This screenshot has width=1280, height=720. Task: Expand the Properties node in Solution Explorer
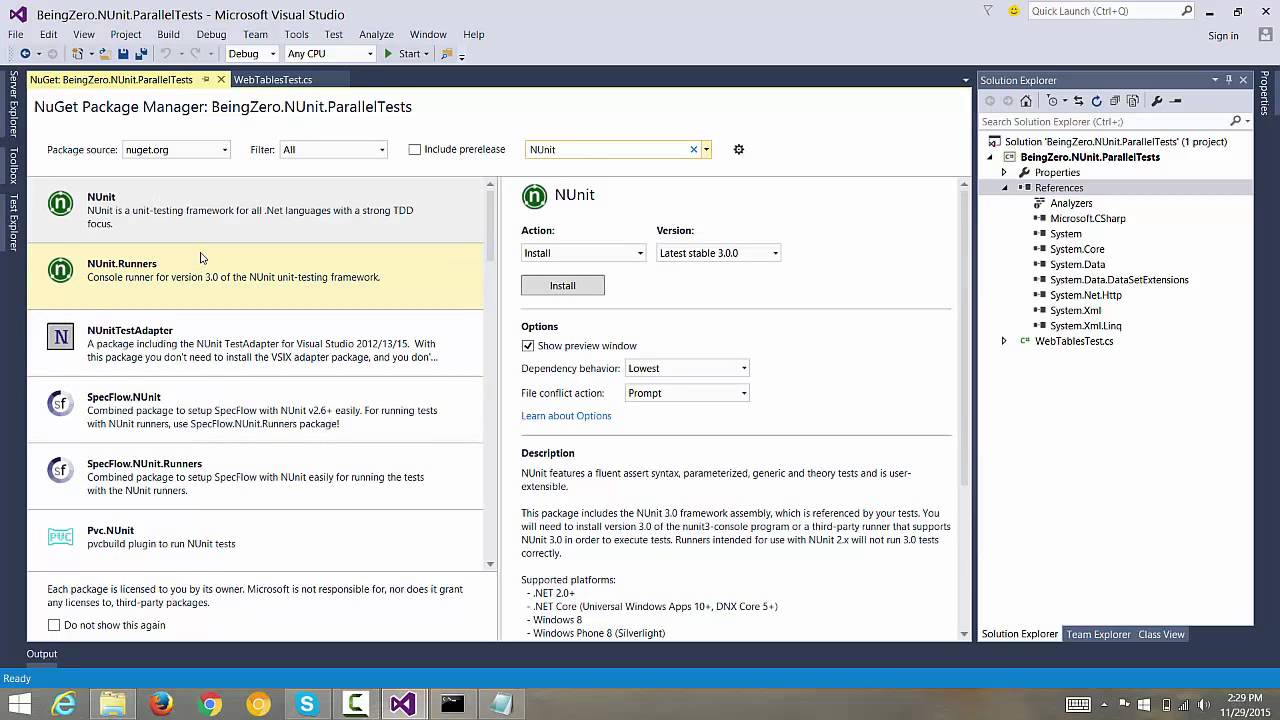tap(1004, 173)
